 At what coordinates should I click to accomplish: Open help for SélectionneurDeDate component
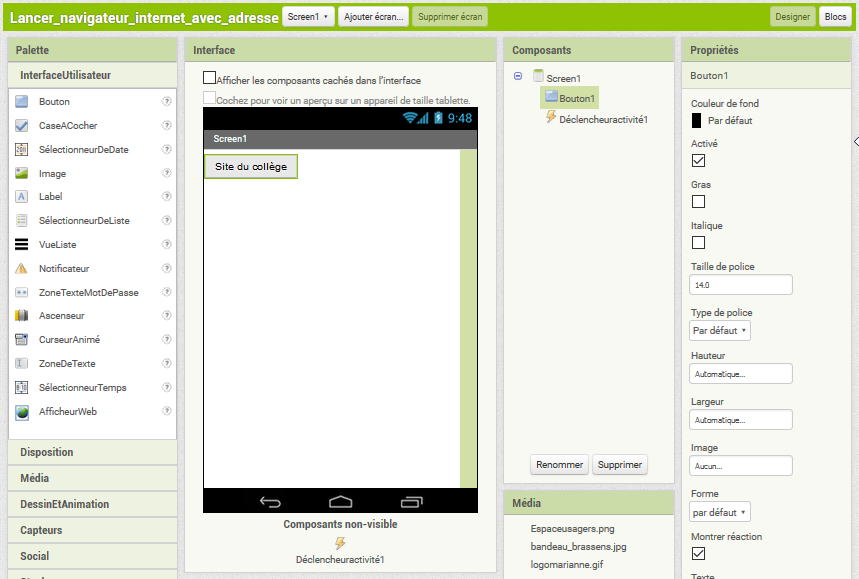pos(167,149)
